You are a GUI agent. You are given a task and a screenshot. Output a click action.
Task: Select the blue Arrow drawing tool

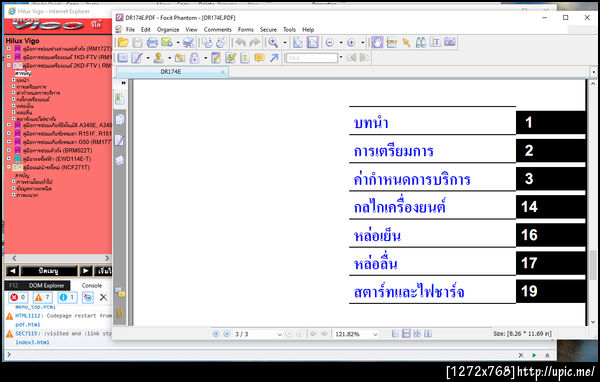pos(274,58)
